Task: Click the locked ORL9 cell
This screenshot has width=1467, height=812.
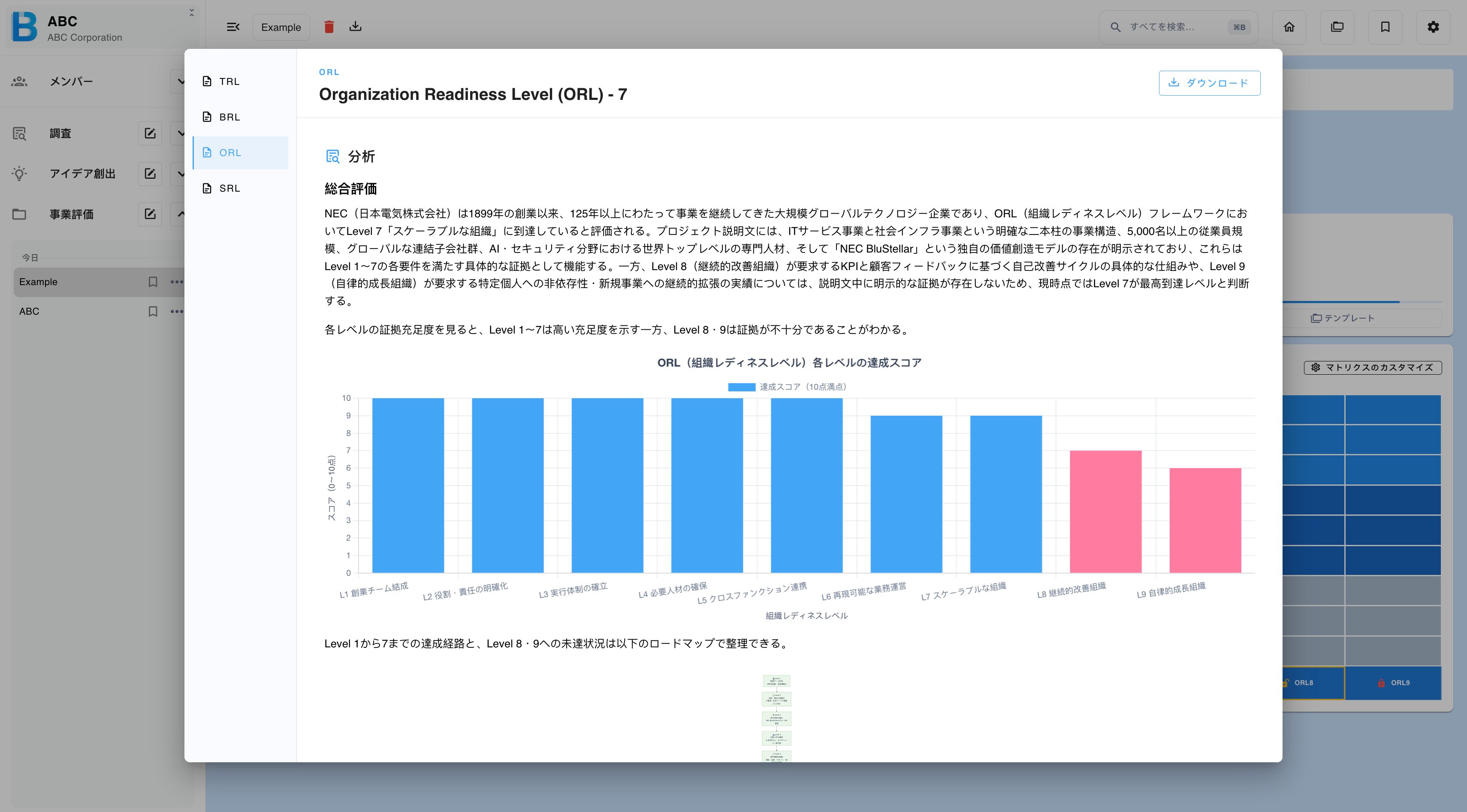Action: (1393, 682)
